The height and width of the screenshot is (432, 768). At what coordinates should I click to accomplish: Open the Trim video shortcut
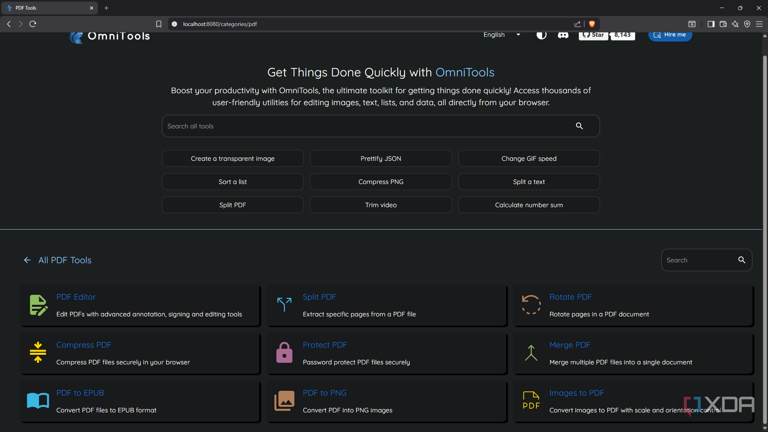point(381,205)
